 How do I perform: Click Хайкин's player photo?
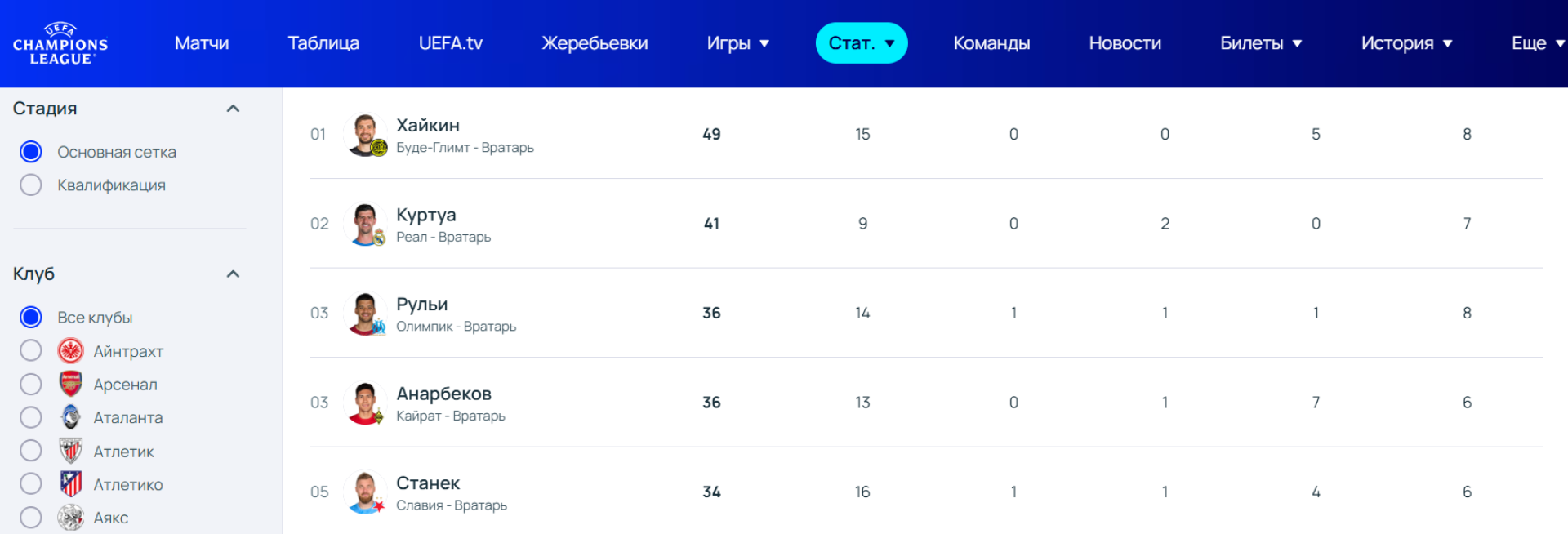point(365,134)
